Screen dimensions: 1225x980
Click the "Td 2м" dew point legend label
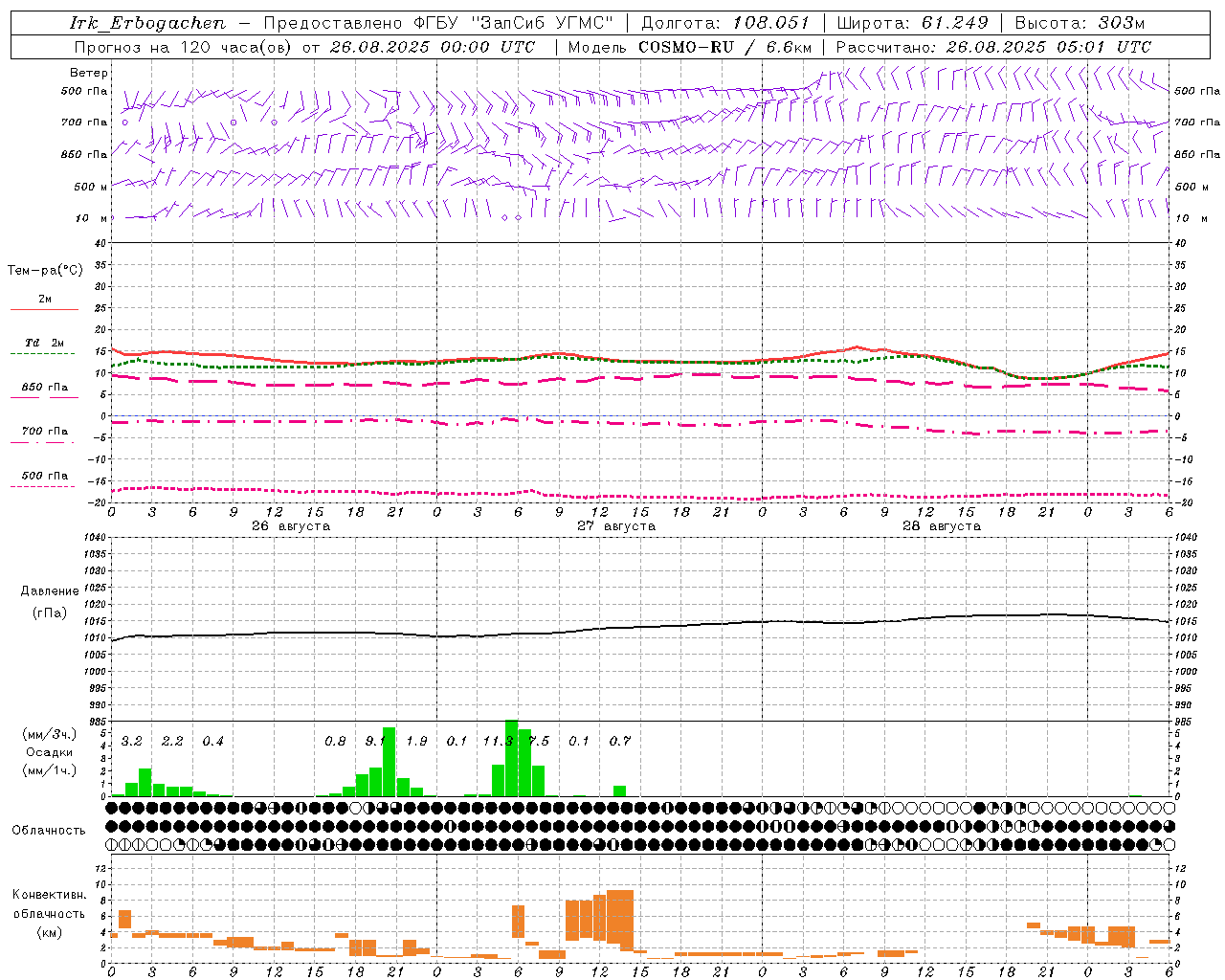click(x=44, y=343)
